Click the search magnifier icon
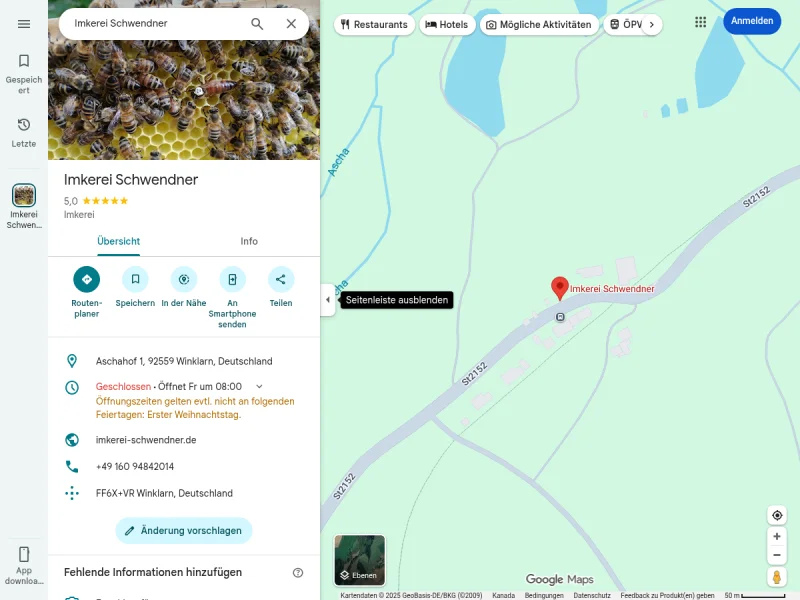This screenshot has width=800, height=600. pyautogui.click(x=257, y=24)
